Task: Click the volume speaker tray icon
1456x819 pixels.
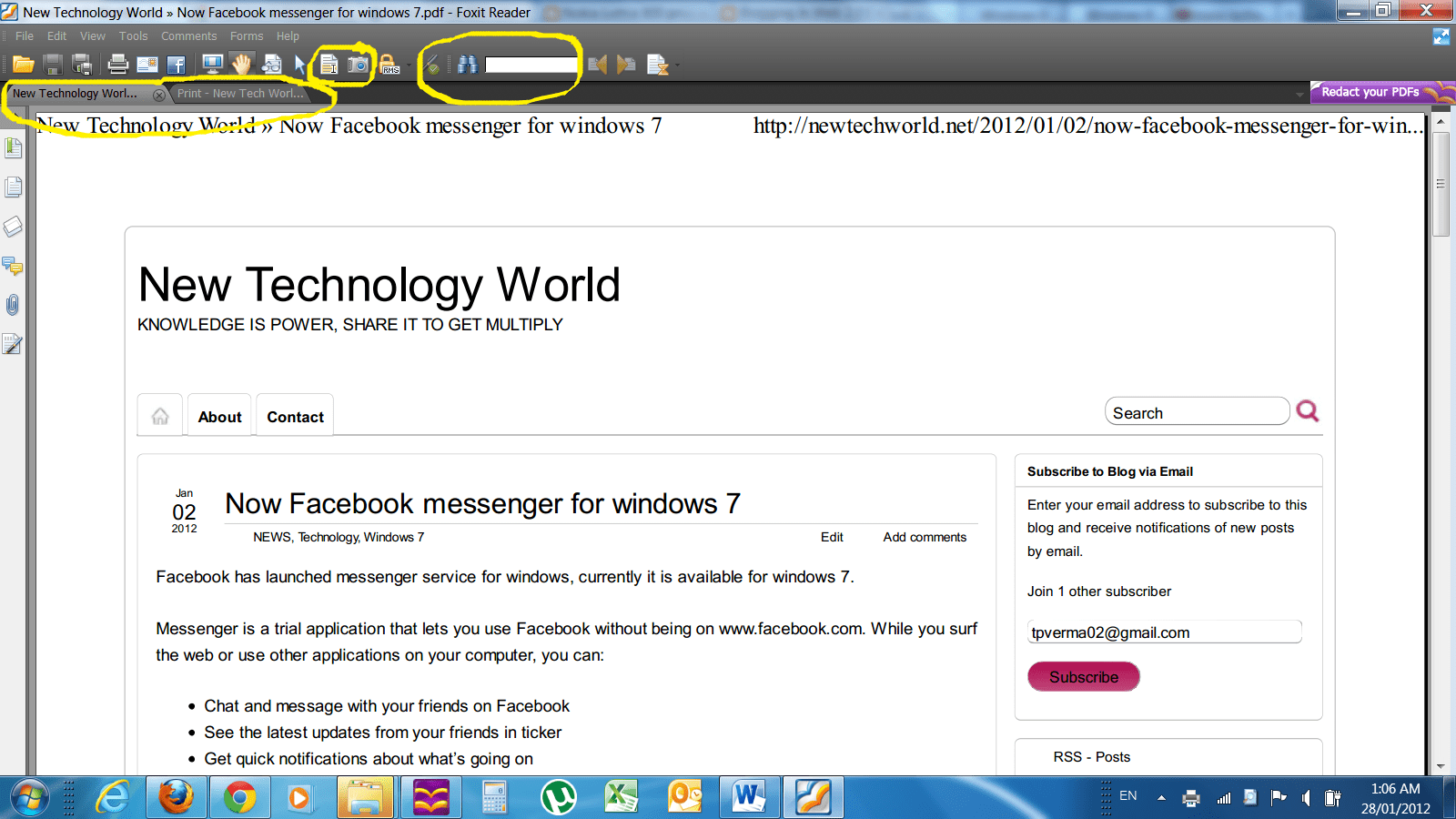Action: tap(1306, 798)
